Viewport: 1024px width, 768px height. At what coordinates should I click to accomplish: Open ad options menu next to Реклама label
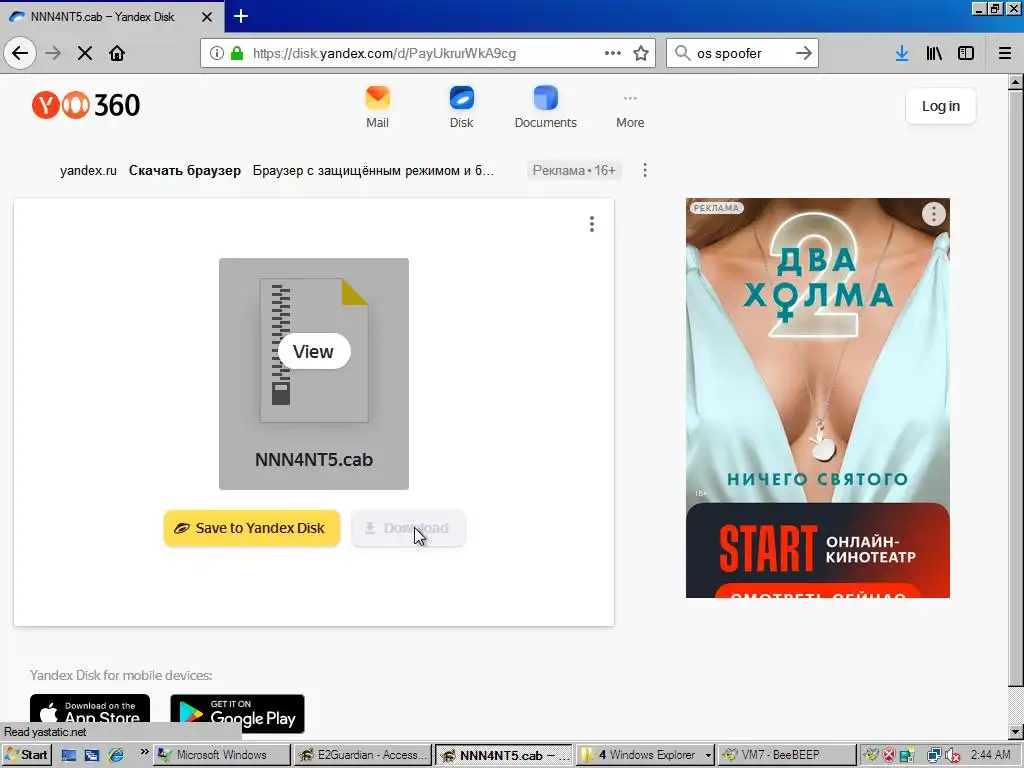click(x=645, y=170)
